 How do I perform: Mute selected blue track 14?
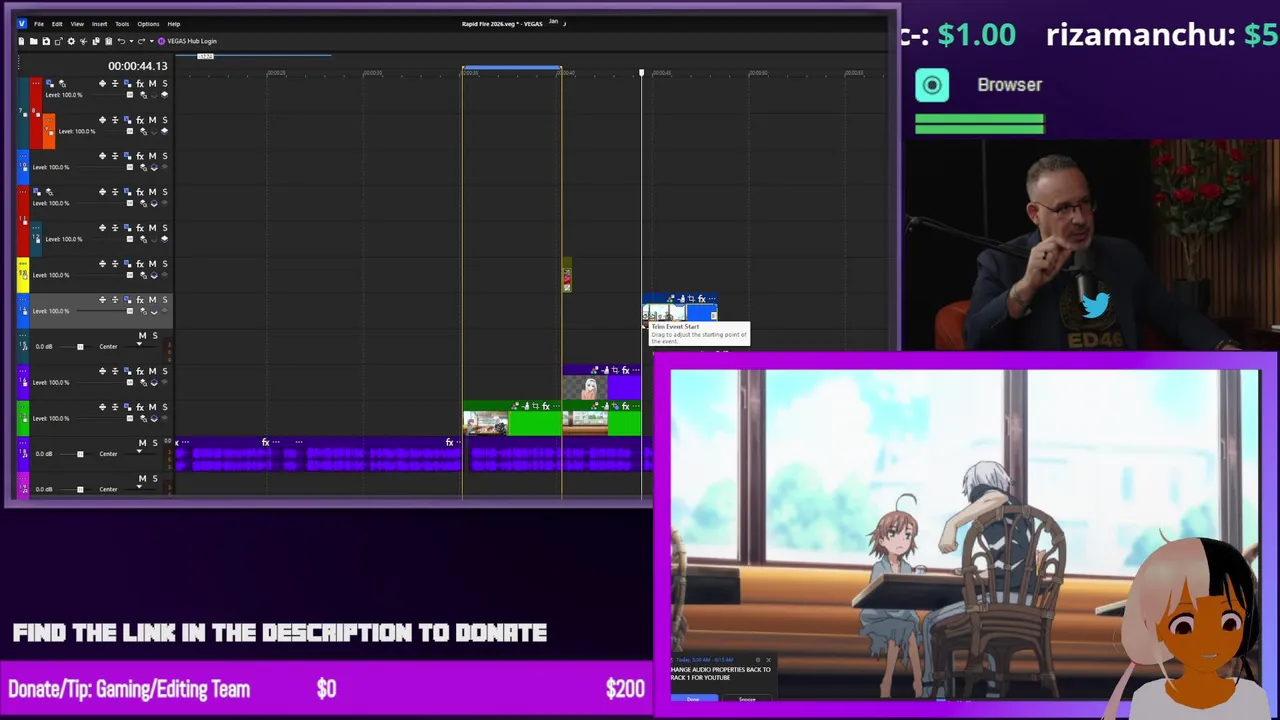click(152, 300)
